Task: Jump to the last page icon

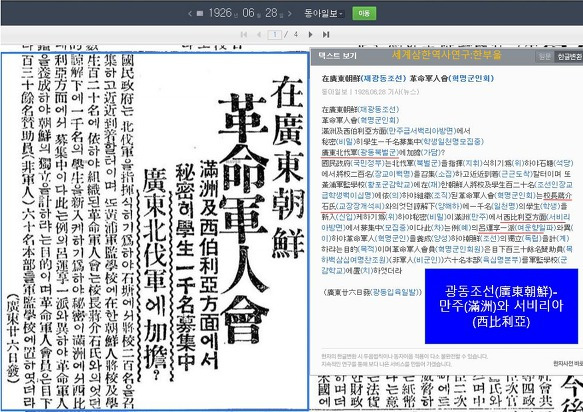Action: pyautogui.click(x=326, y=35)
